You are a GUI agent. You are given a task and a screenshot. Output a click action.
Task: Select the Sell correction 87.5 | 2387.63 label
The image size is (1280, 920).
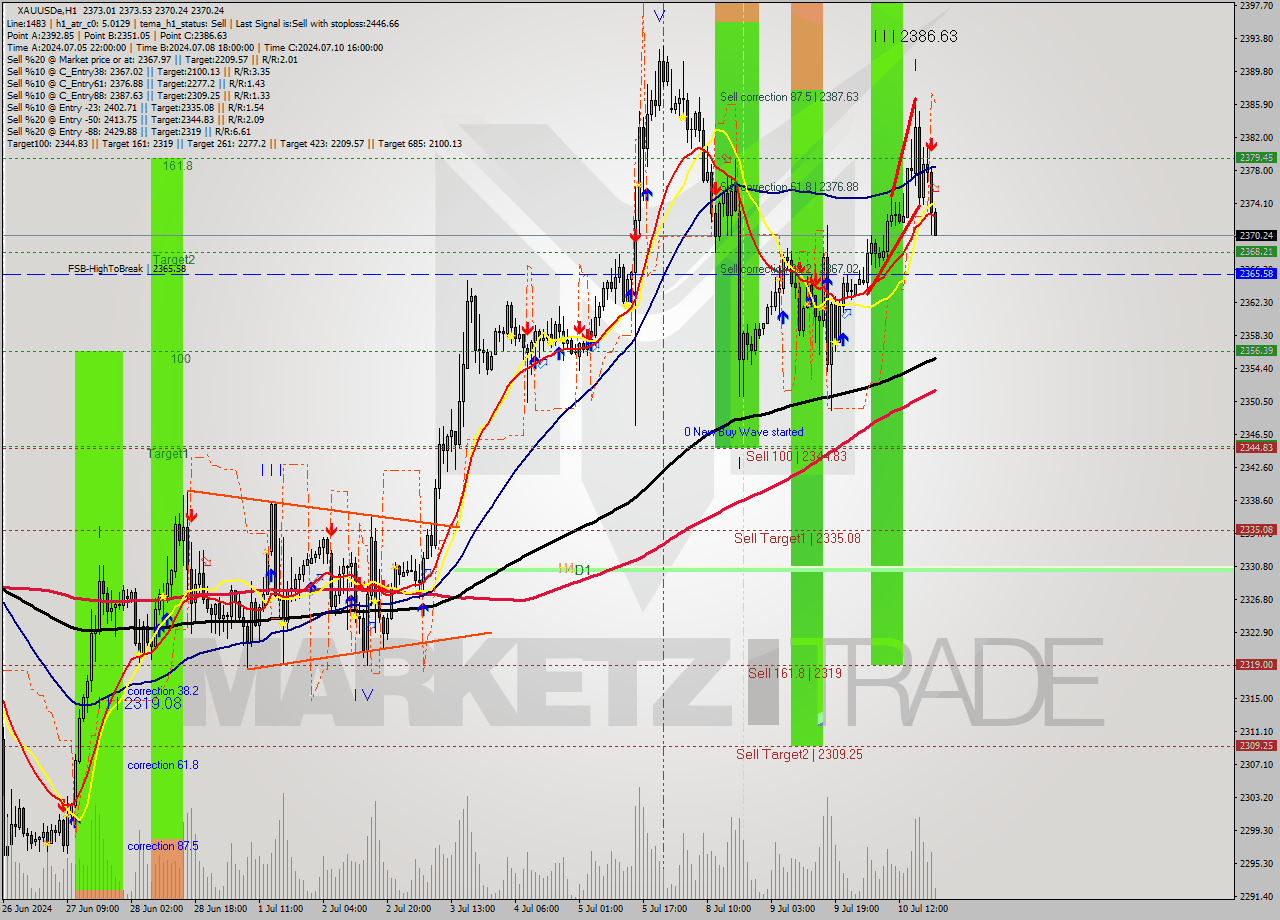tap(789, 97)
